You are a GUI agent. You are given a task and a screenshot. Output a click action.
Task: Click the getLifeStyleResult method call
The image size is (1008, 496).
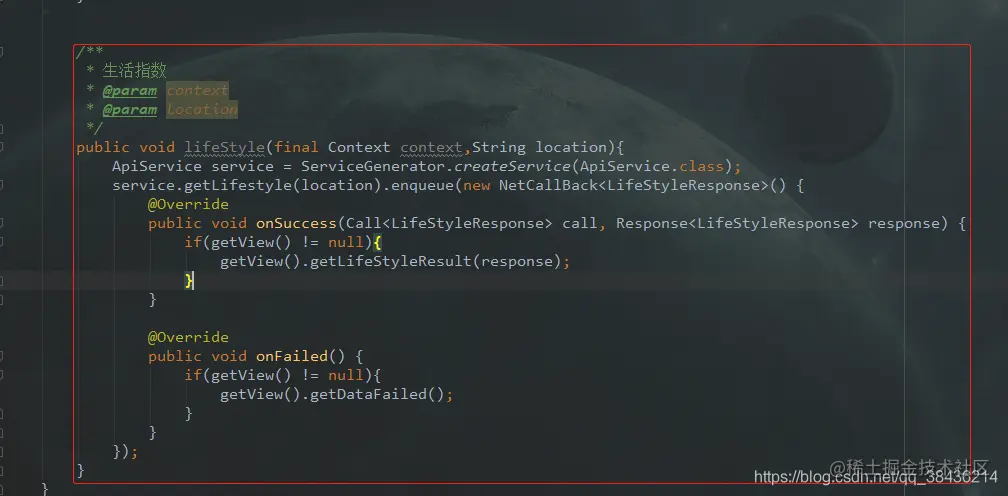[x=391, y=261]
